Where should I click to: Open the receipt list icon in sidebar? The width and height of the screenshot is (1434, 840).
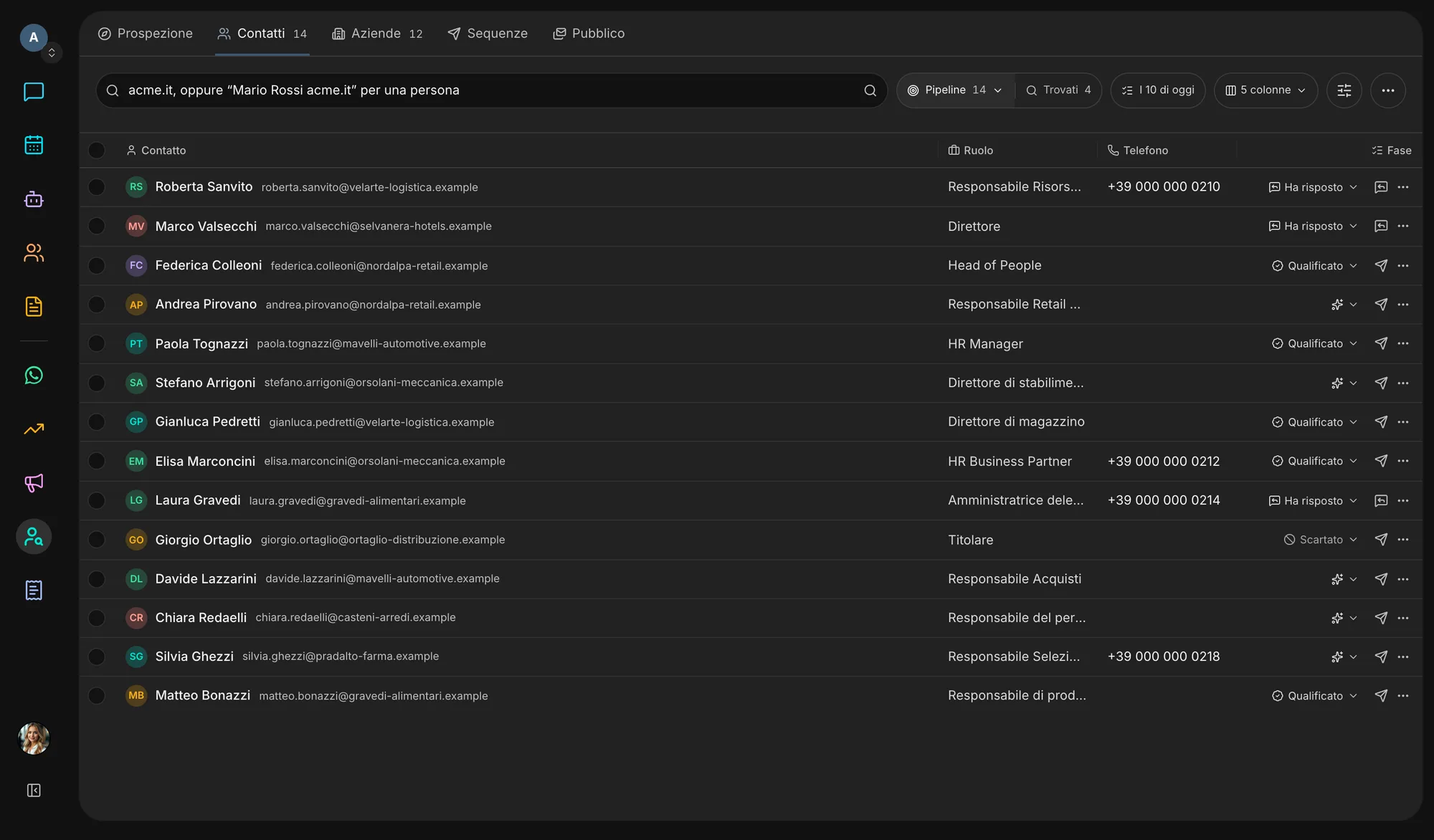[34, 591]
